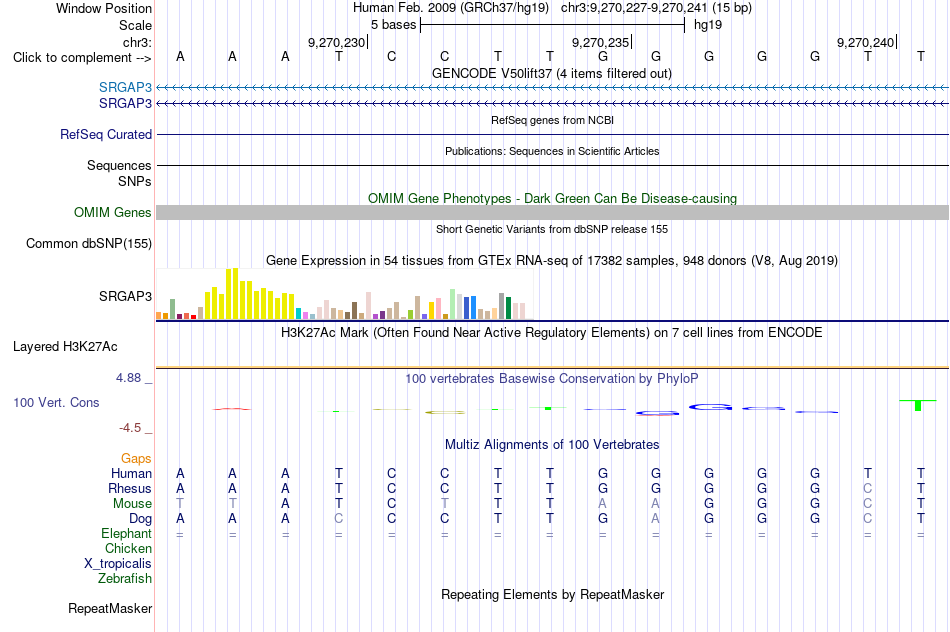Image resolution: width=950 pixels, height=632 pixels.
Task: Open 'RefSeq genes from NCBI' track title
Action: (x=553, y=121)
